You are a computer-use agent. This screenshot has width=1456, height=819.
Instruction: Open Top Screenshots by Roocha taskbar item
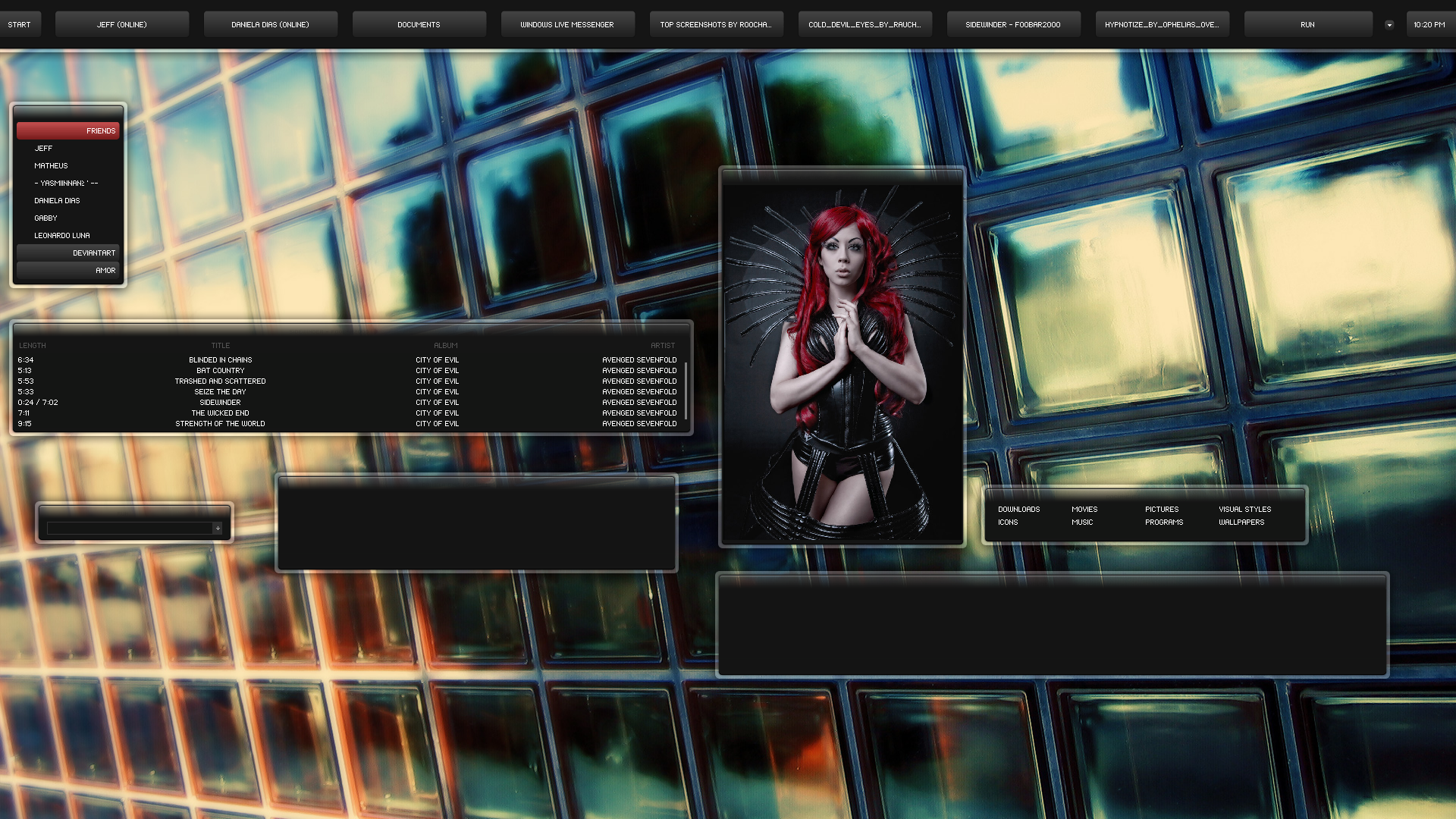717,24
